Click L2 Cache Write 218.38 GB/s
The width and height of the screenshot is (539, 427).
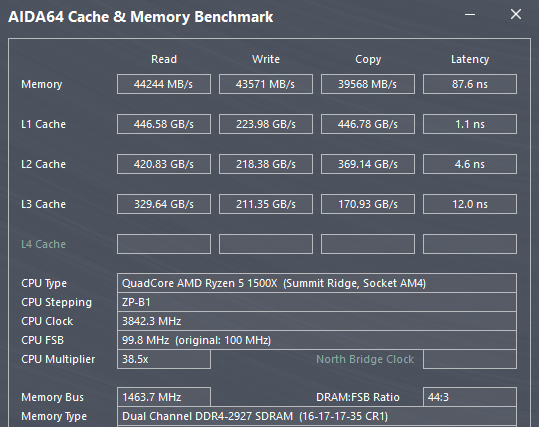[x=266, y=164]
